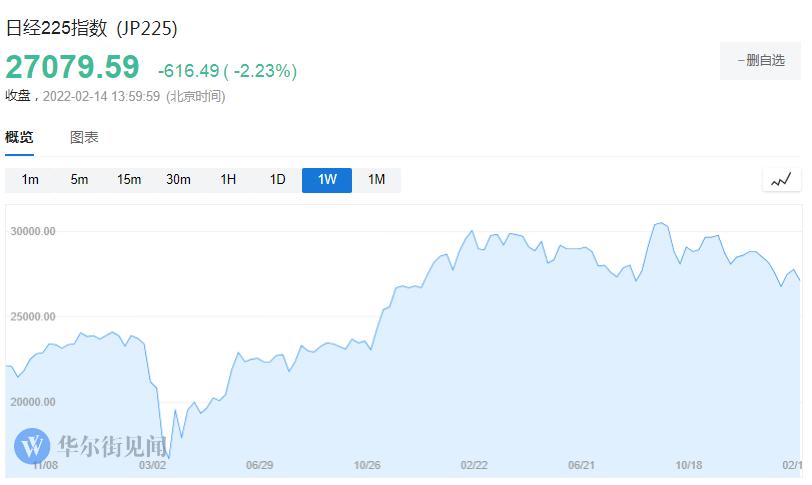
Task: Open the 图表 tab
Action: point(84,137)
